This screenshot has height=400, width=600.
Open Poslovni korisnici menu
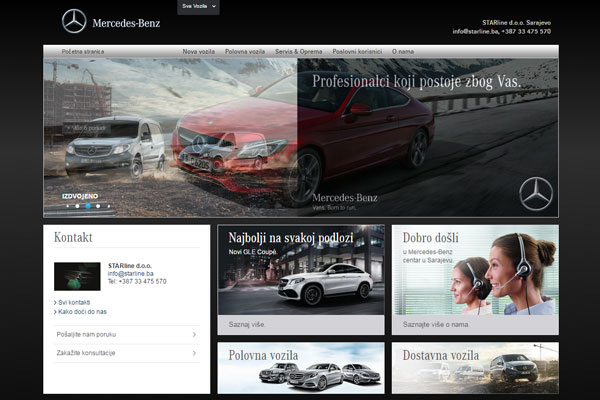(357, 52)
